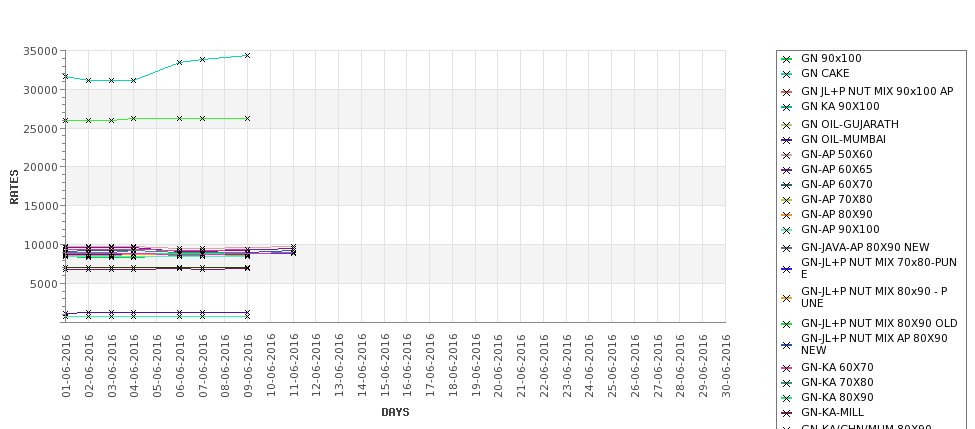Click the GN-KA-MILL legend marker icon

(x=786, y=413)
